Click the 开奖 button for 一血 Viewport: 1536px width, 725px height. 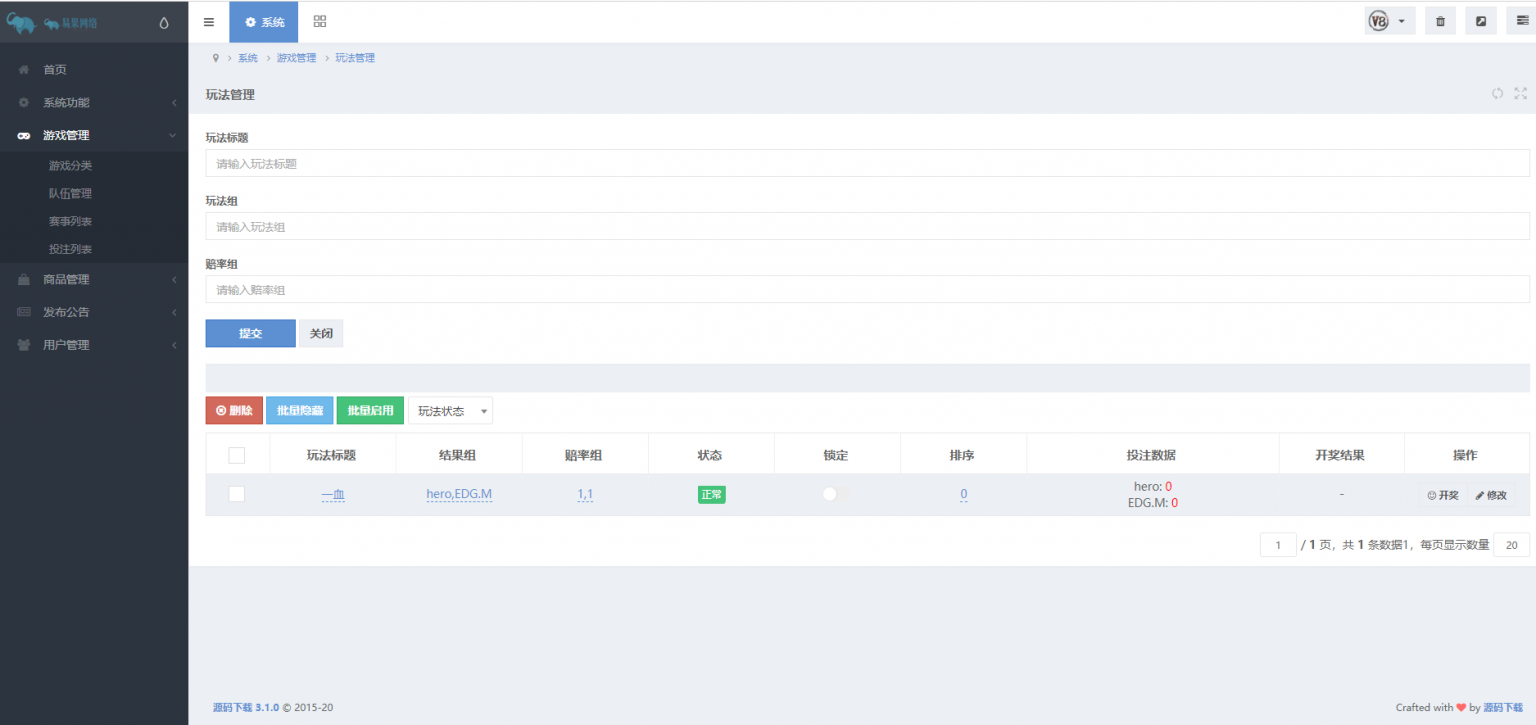(x=1442, y=495)
